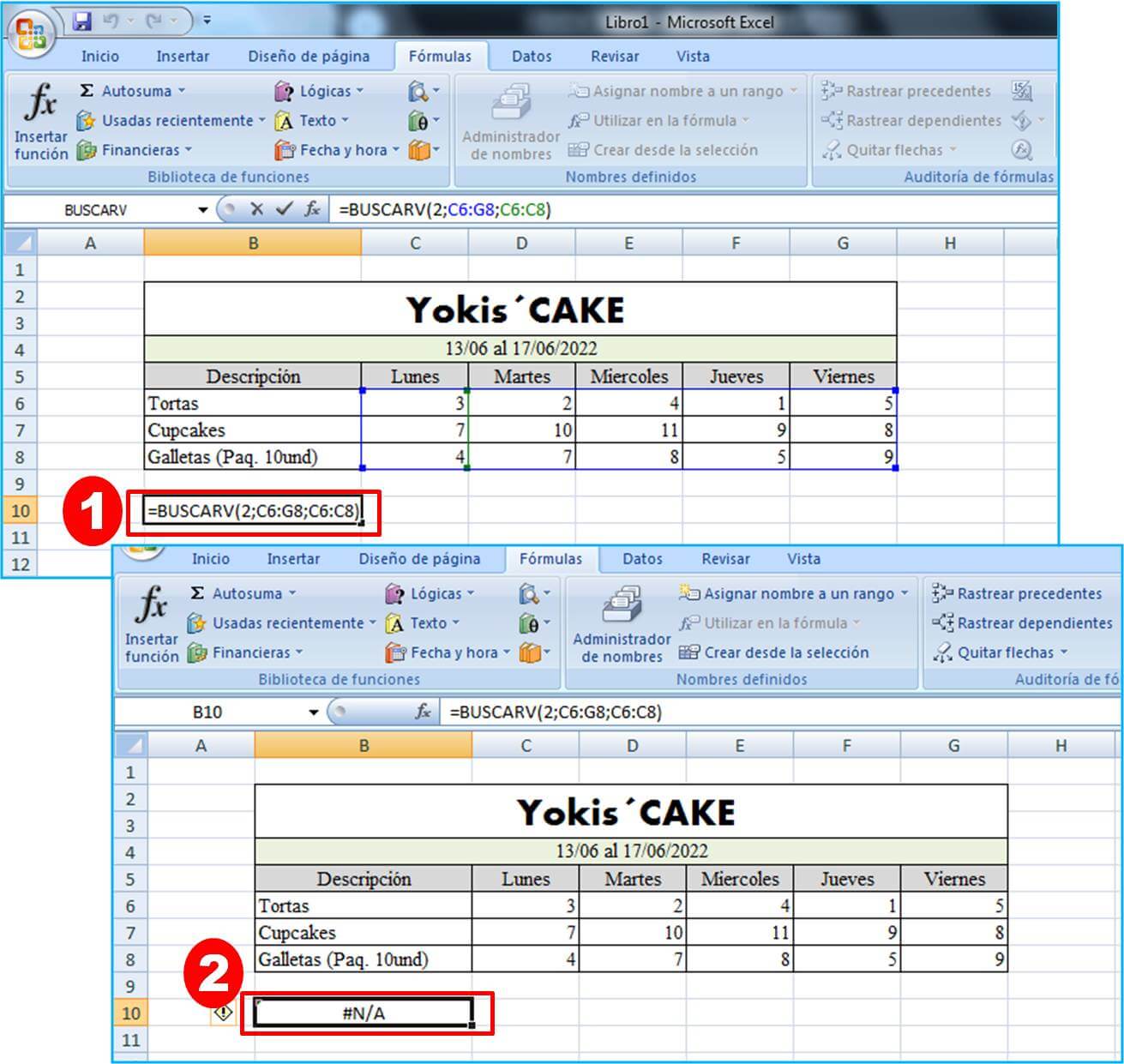The height and width of the screenshot is (1064, 1124).
Task: Click Crear desde la selección
Action: (x=675, y=150)
